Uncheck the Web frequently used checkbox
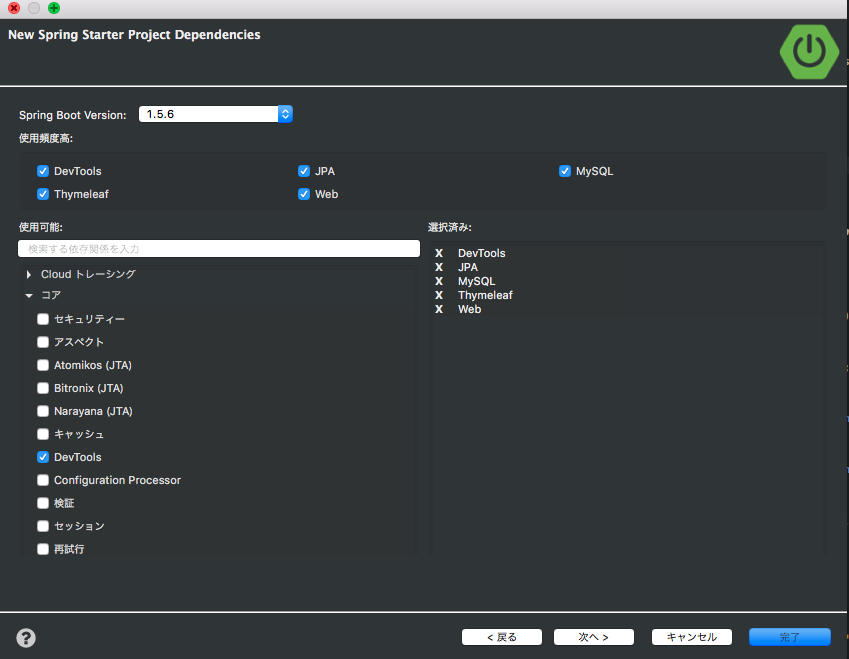 pos(304,194)
